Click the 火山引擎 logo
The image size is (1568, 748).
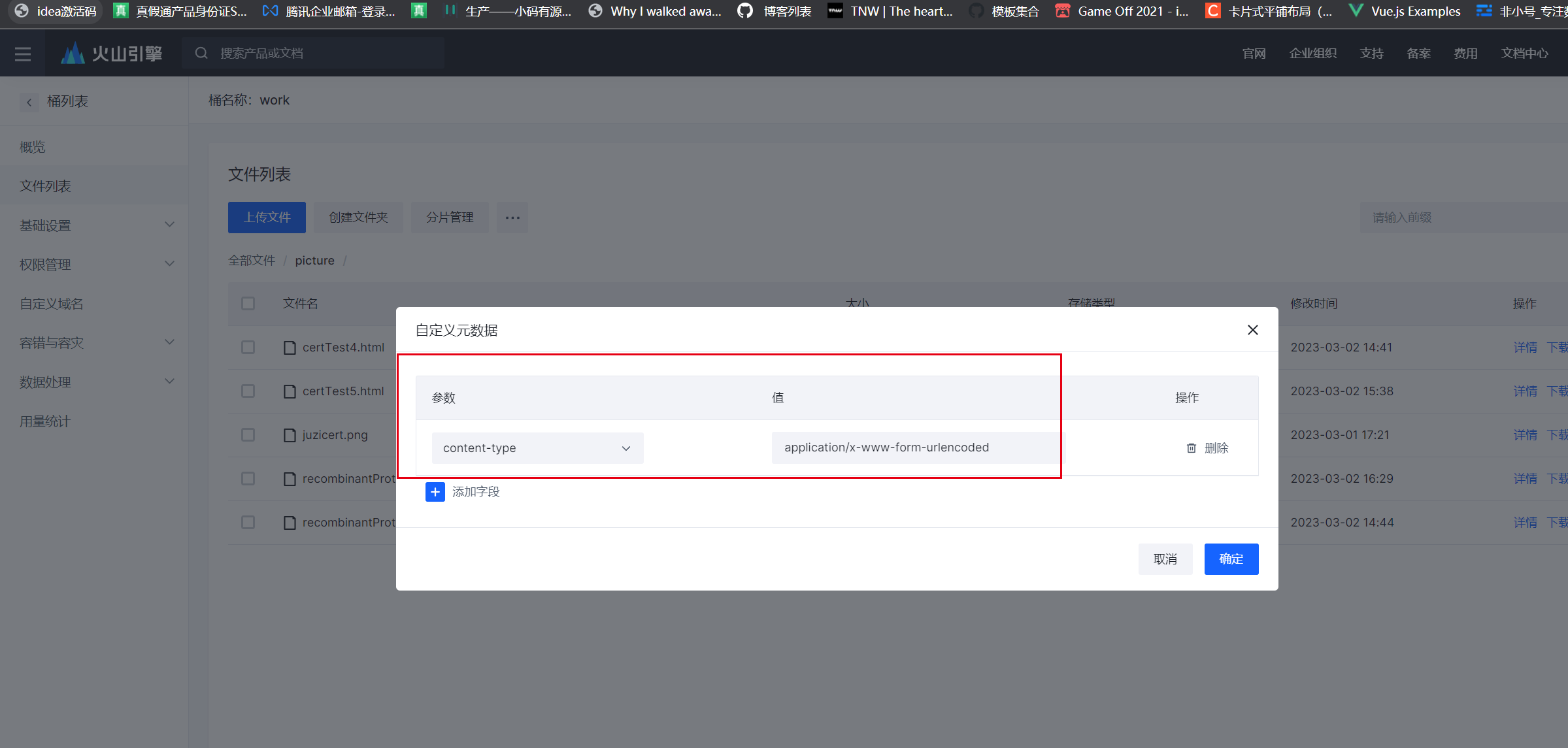(111, 53)
